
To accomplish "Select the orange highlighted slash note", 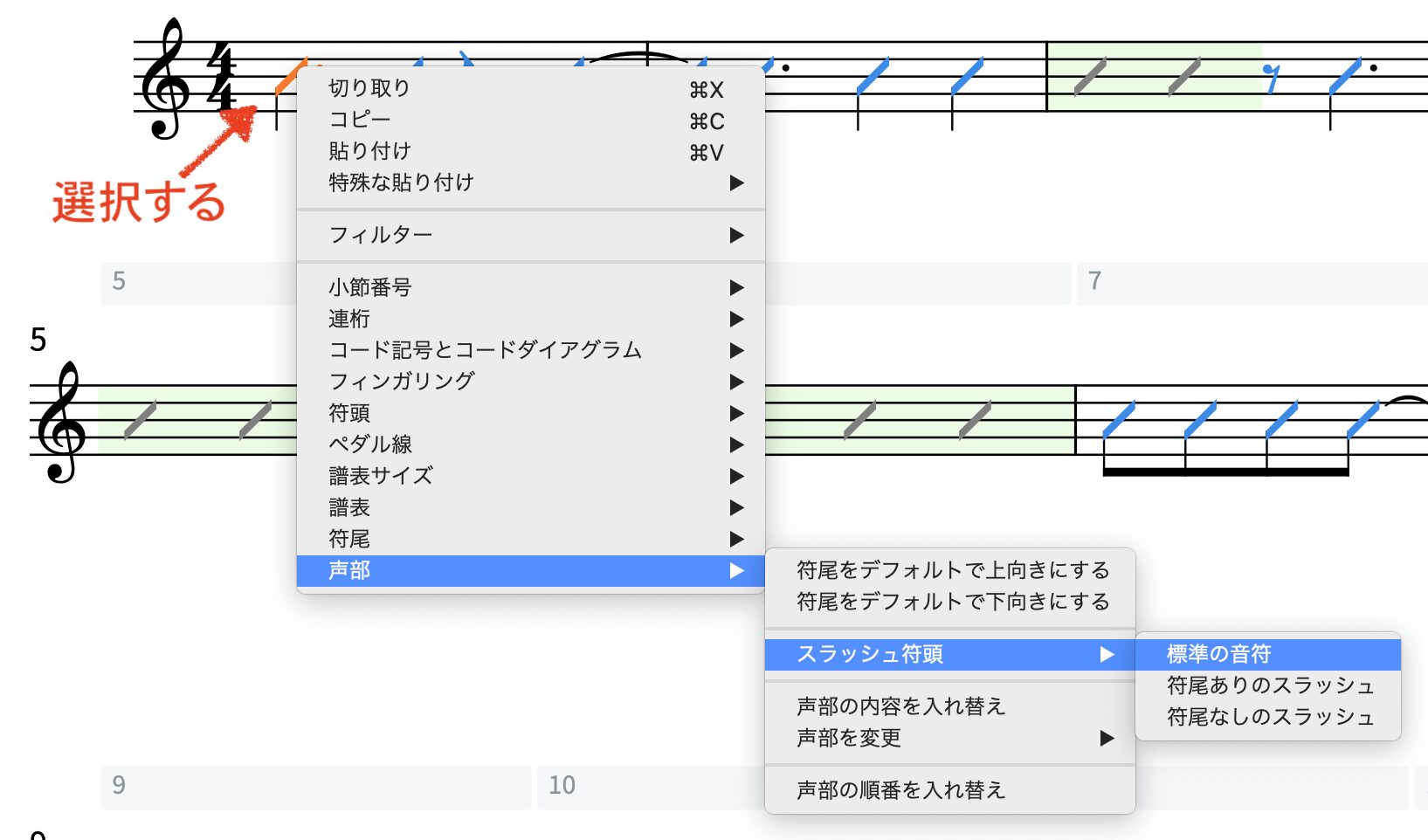I will coord(286,79).
